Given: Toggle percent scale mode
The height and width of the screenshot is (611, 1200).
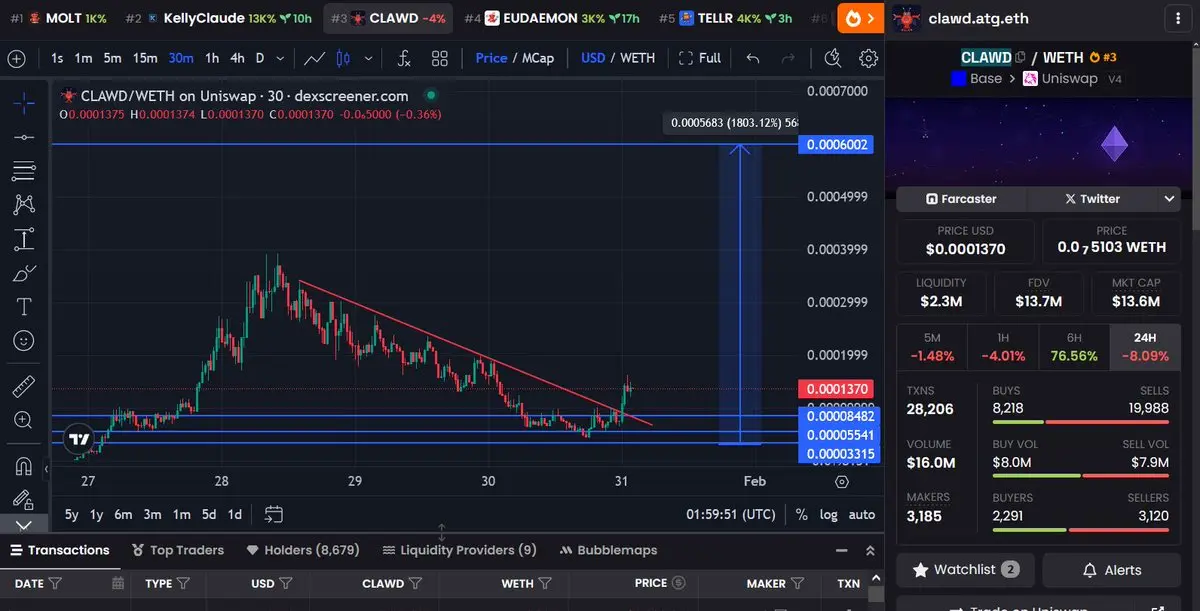Looking at the screenshot, I should click(801, 514).
